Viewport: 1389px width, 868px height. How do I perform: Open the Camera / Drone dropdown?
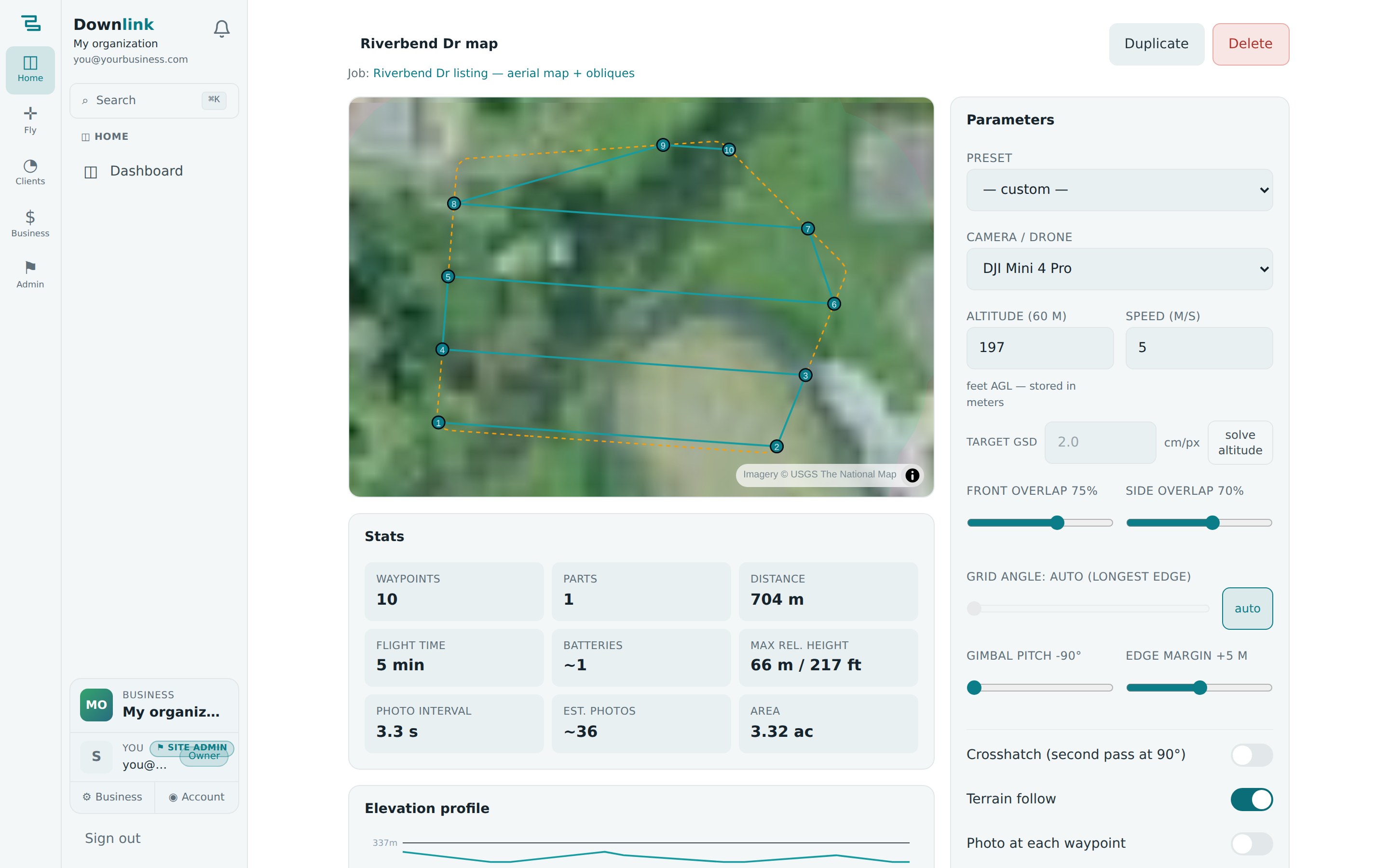pos(1119,269)
